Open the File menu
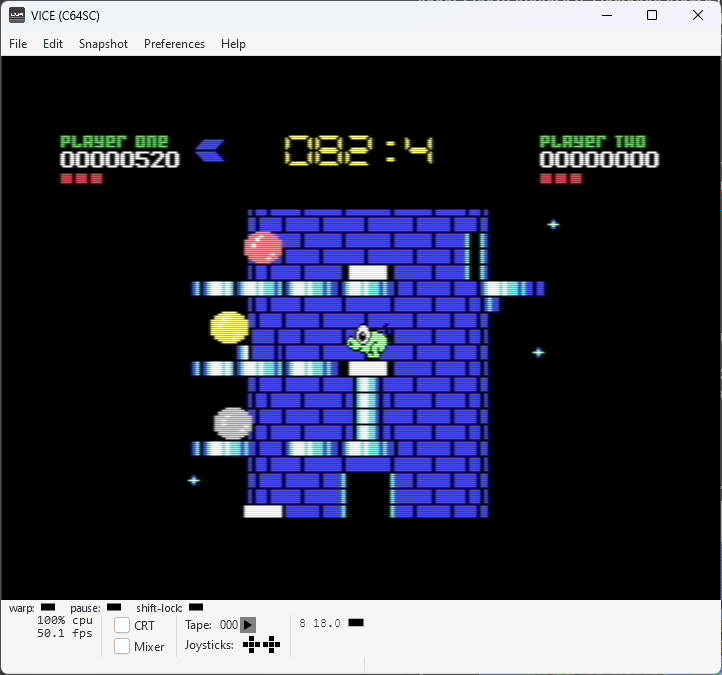 coord(18,44)
